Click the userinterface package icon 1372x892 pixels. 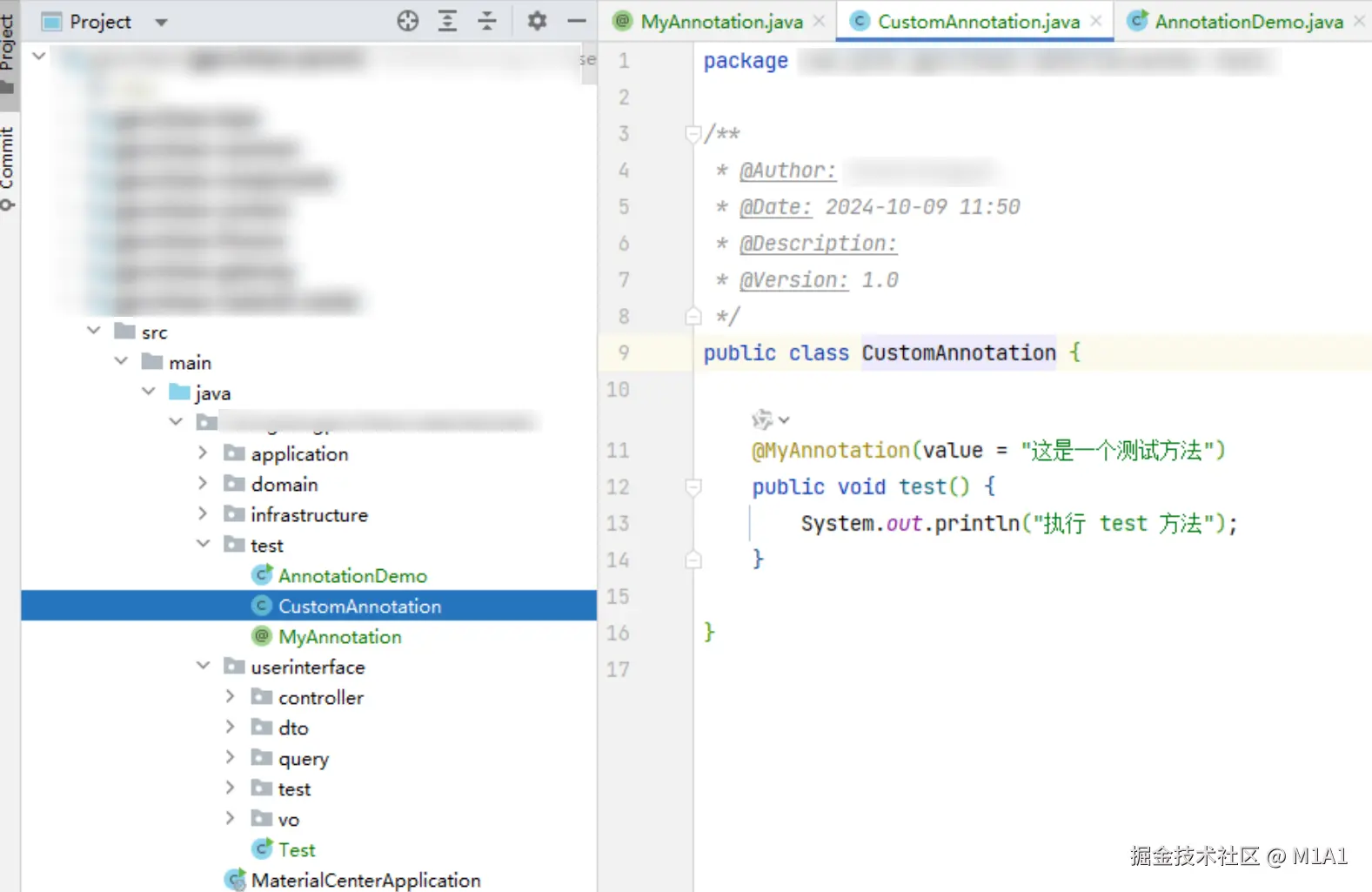(234, 667)
